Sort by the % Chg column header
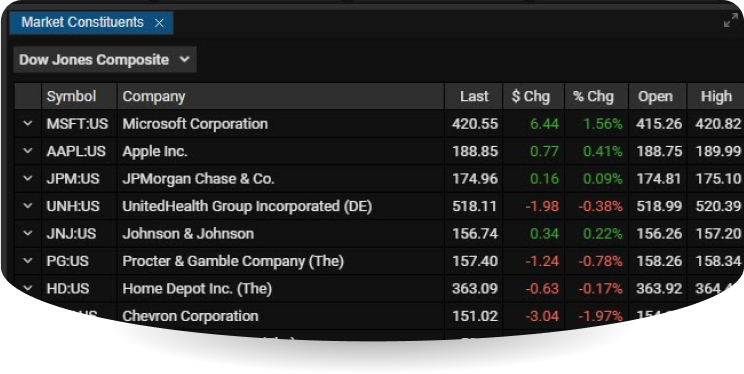744x374 pixels. pos(596,96)
